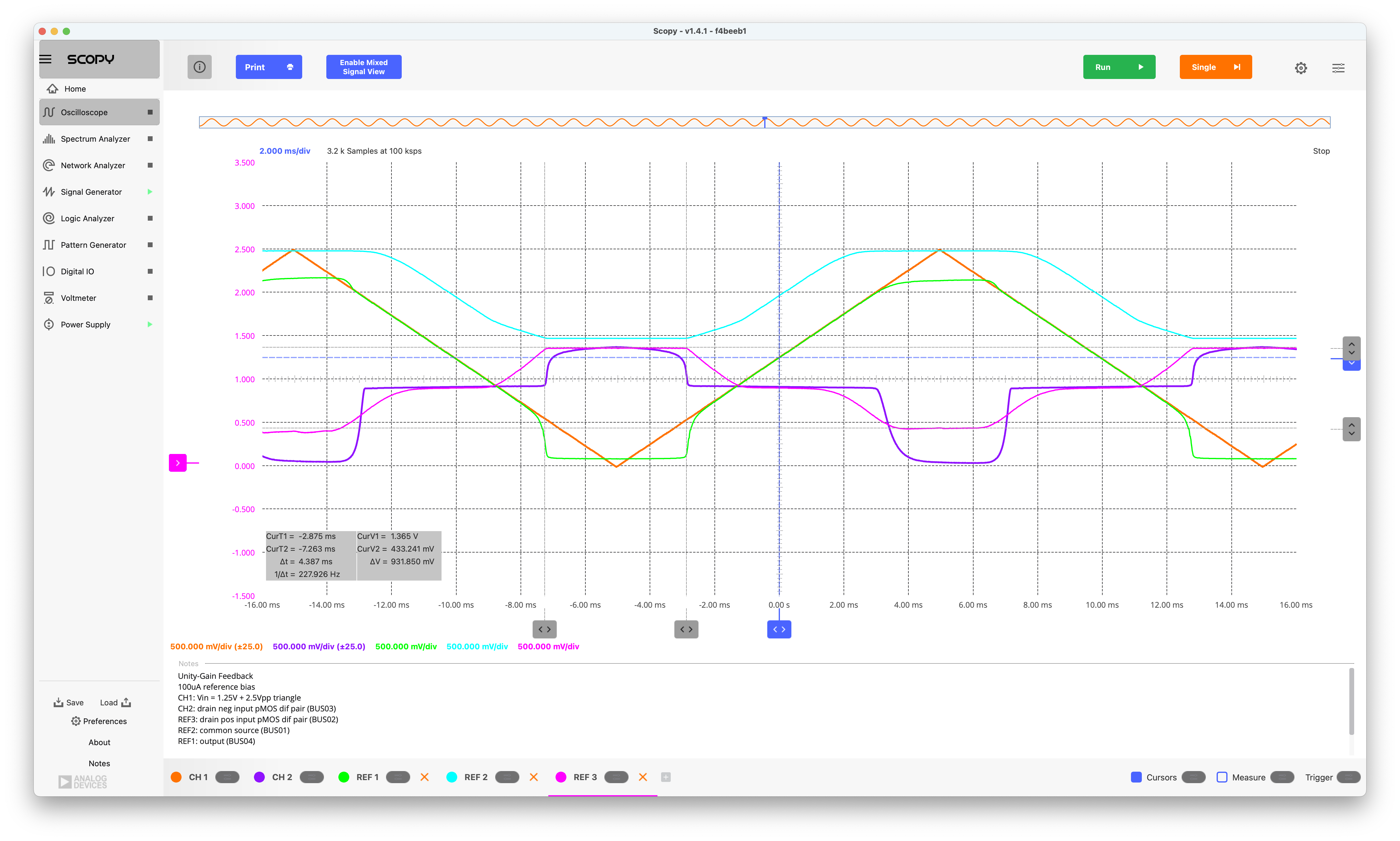This screenshot has height=841, width=1400.
Task: Toggle the Logic Analyzer run indicator
Action: 150,218
